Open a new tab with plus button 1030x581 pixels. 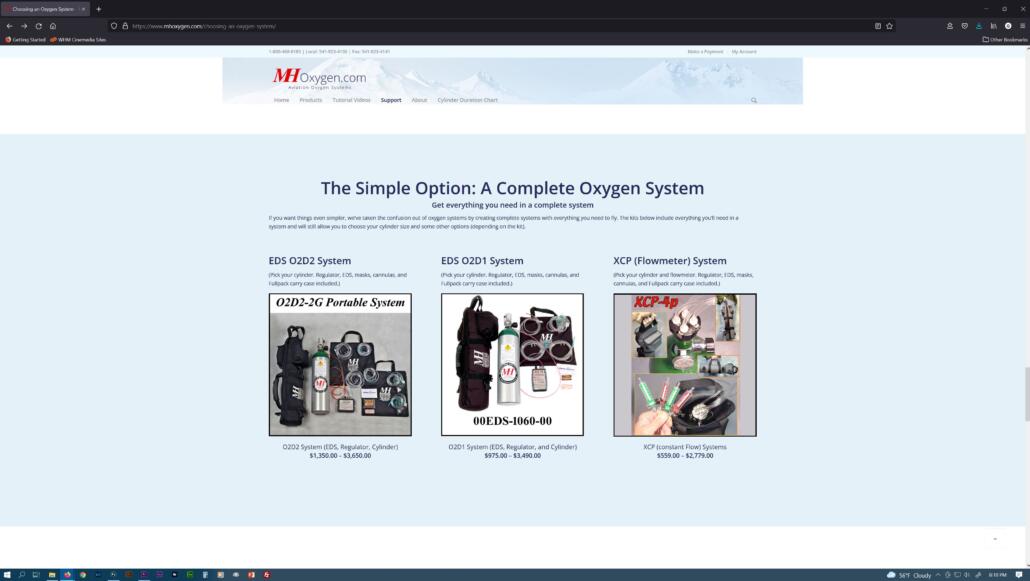[x=99, y=9]
